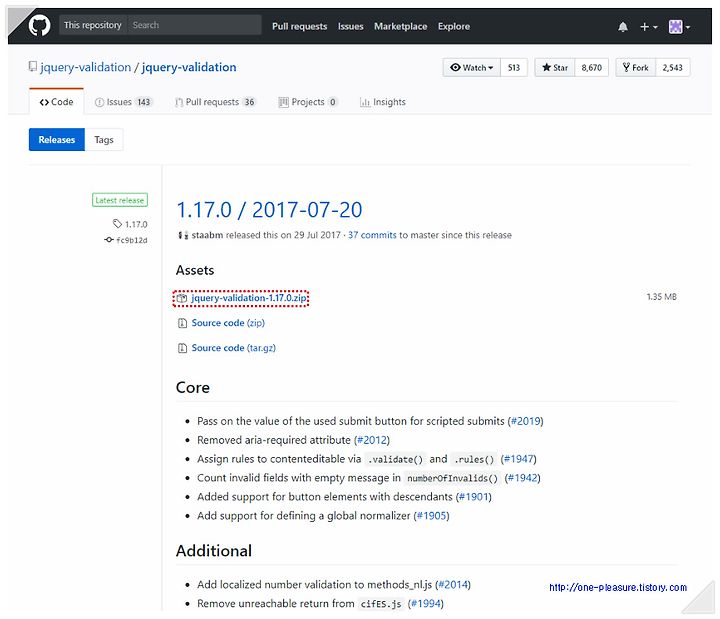Switch to the Code tab
The height and width of the screenshot is (619, 720).
56,102
